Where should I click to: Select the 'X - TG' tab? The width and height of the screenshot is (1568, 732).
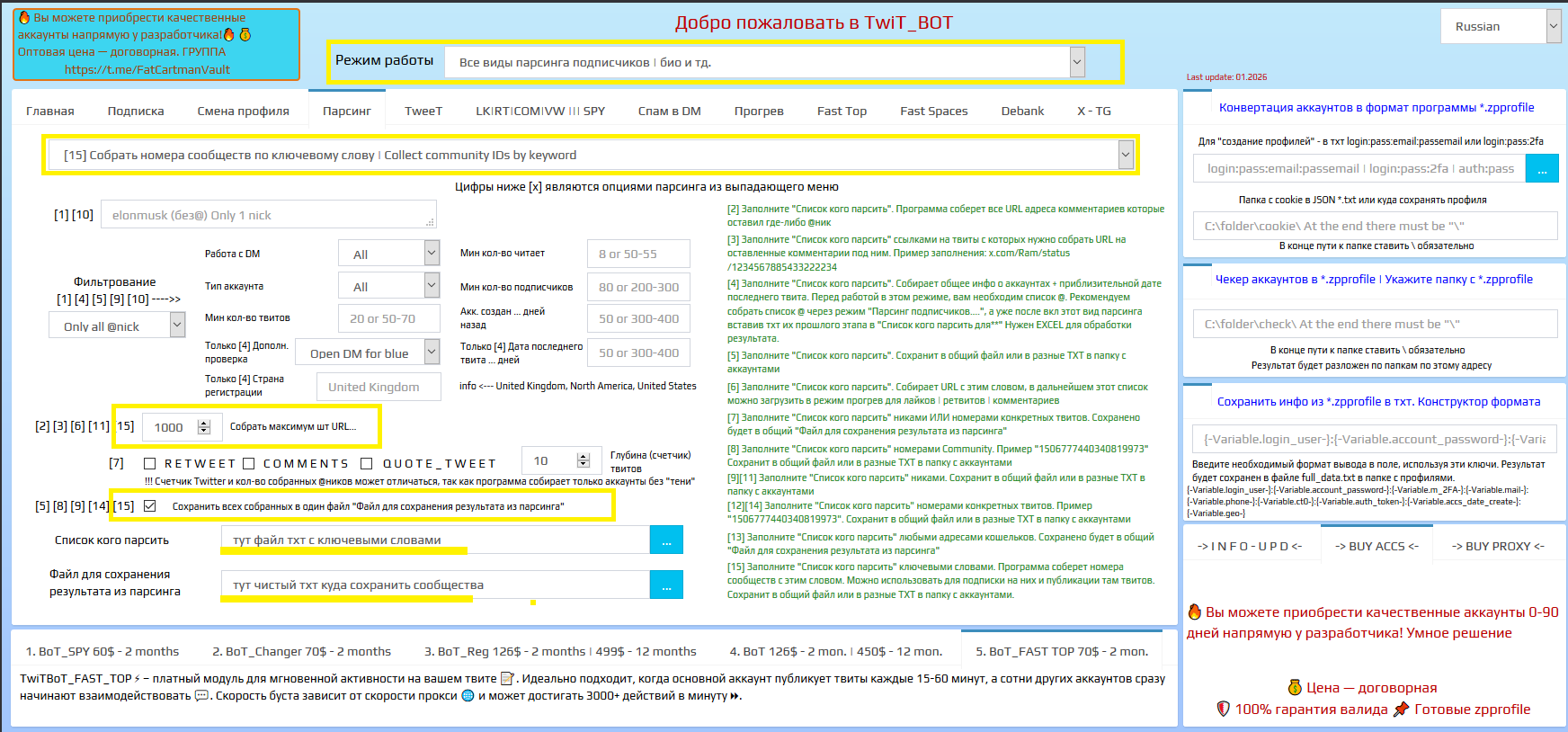coord(1094,111)
